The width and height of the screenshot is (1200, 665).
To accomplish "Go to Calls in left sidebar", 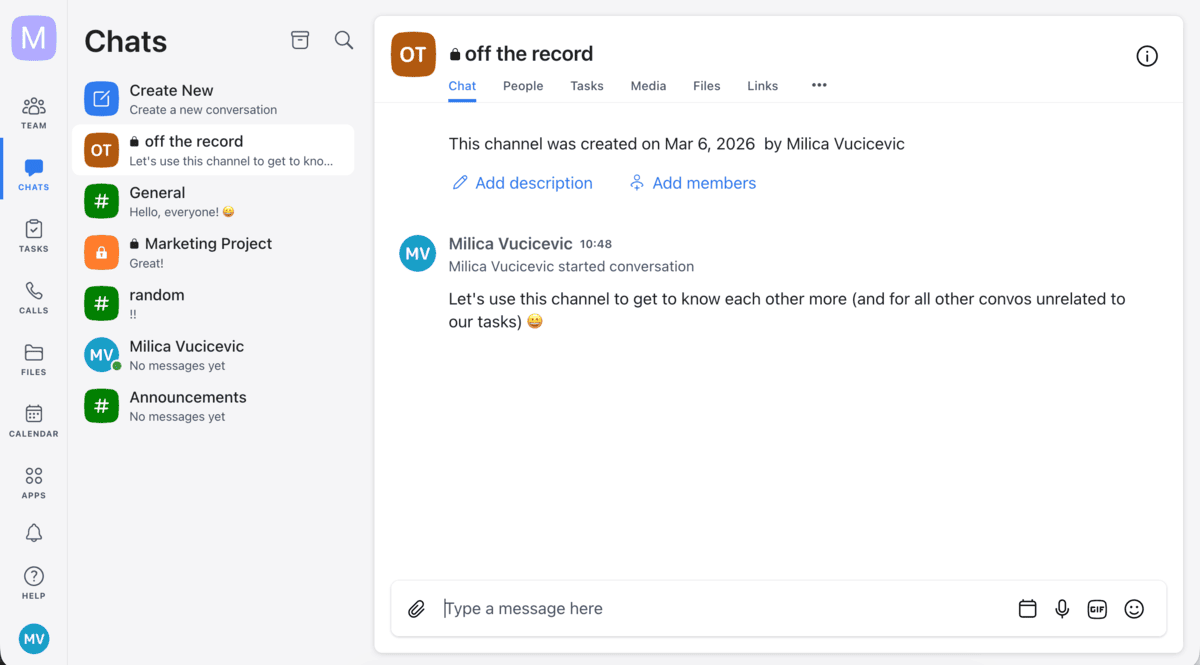I will point(34,297).
